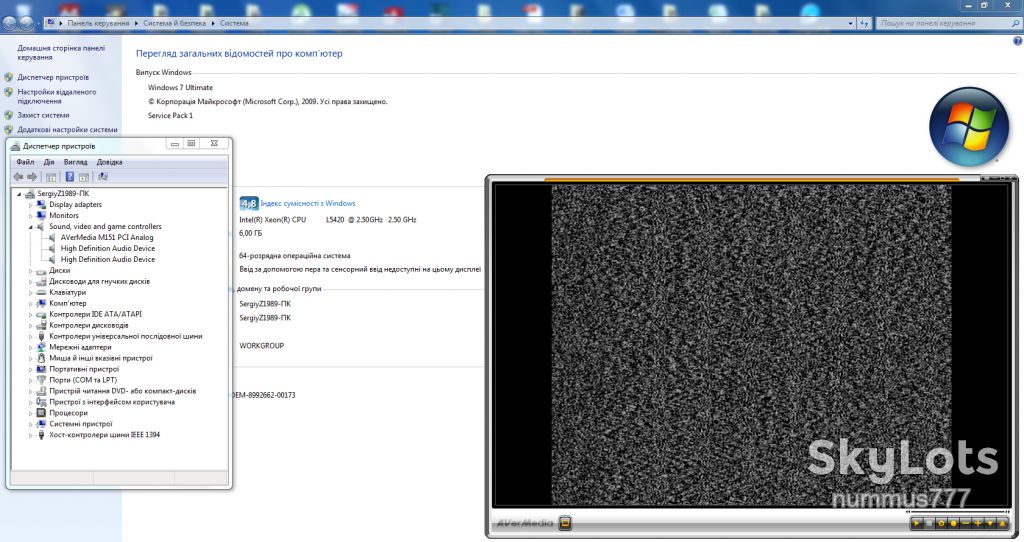1024x542 pixels.
Task: Click the snapshot ring icon in AVerMedia player
Action: 941,523
